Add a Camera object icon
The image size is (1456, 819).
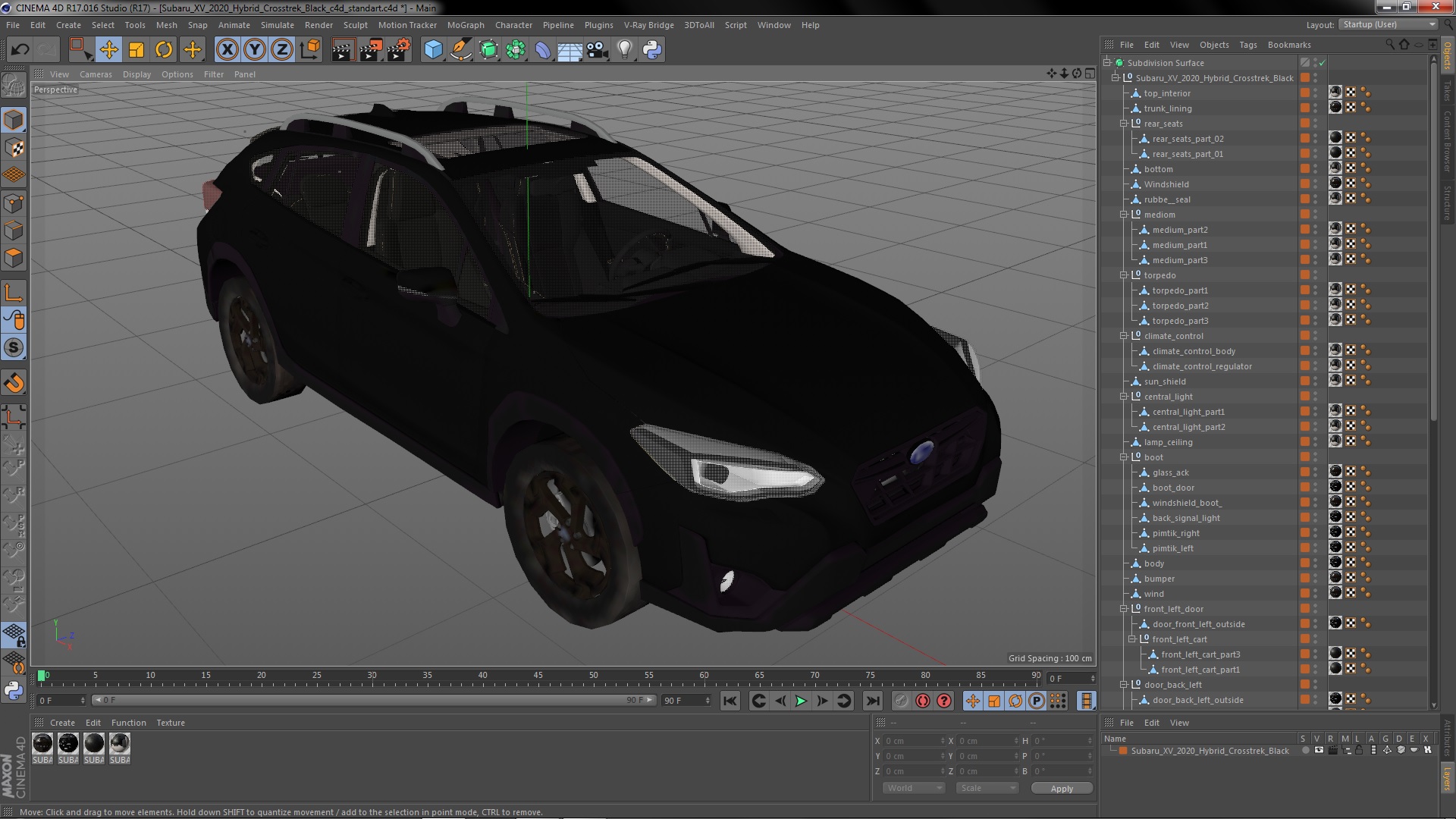pos(598,50)
